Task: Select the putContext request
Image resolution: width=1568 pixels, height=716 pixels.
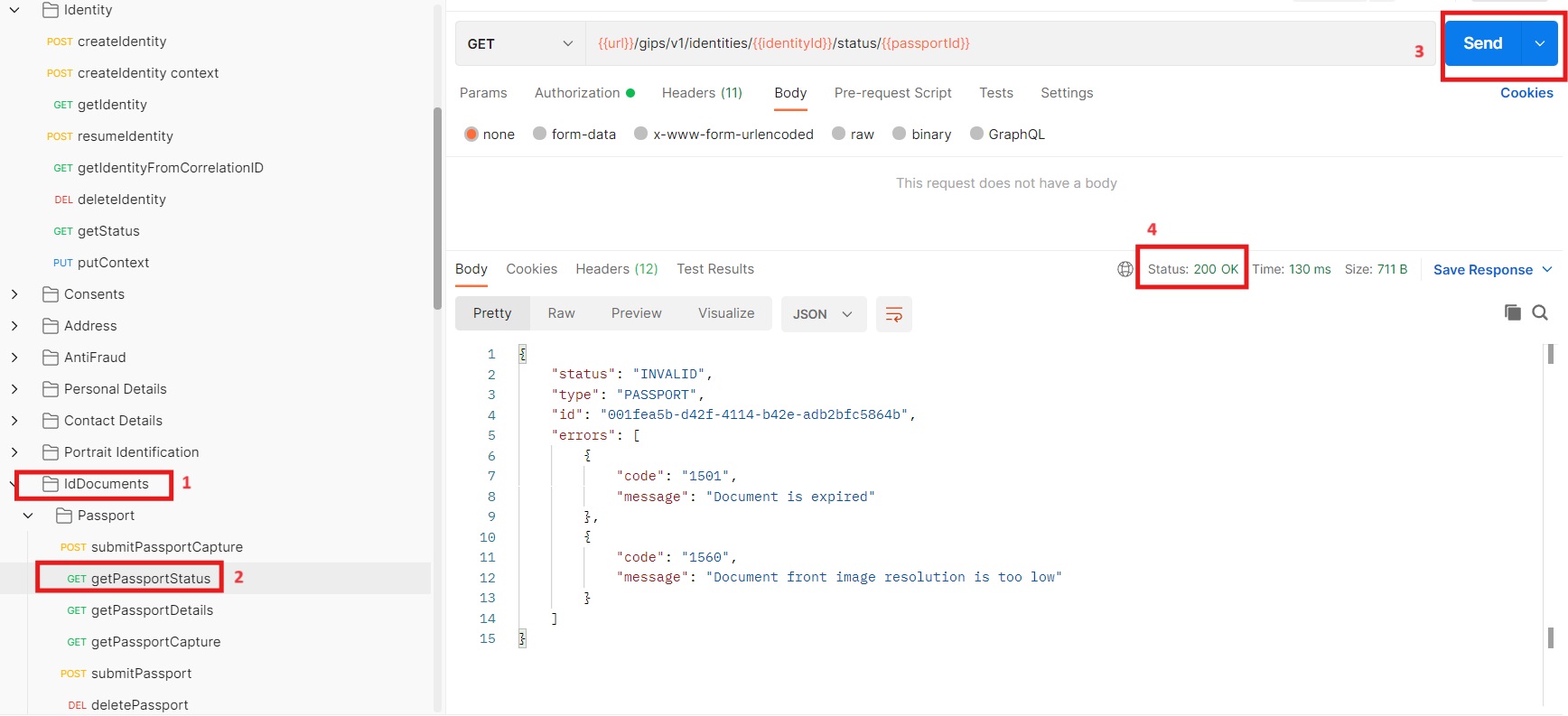Action: click(x=100, y=263)
